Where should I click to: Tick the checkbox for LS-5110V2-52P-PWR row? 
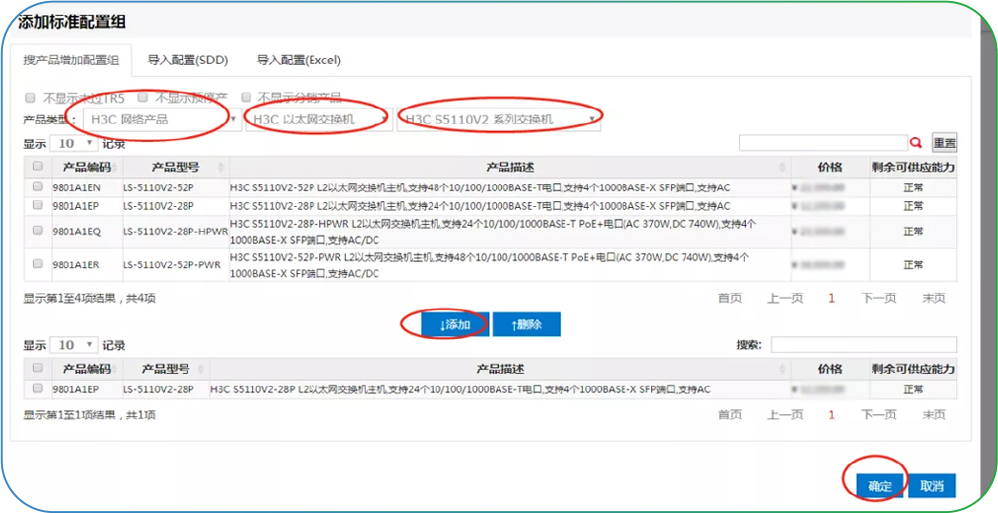38,263
